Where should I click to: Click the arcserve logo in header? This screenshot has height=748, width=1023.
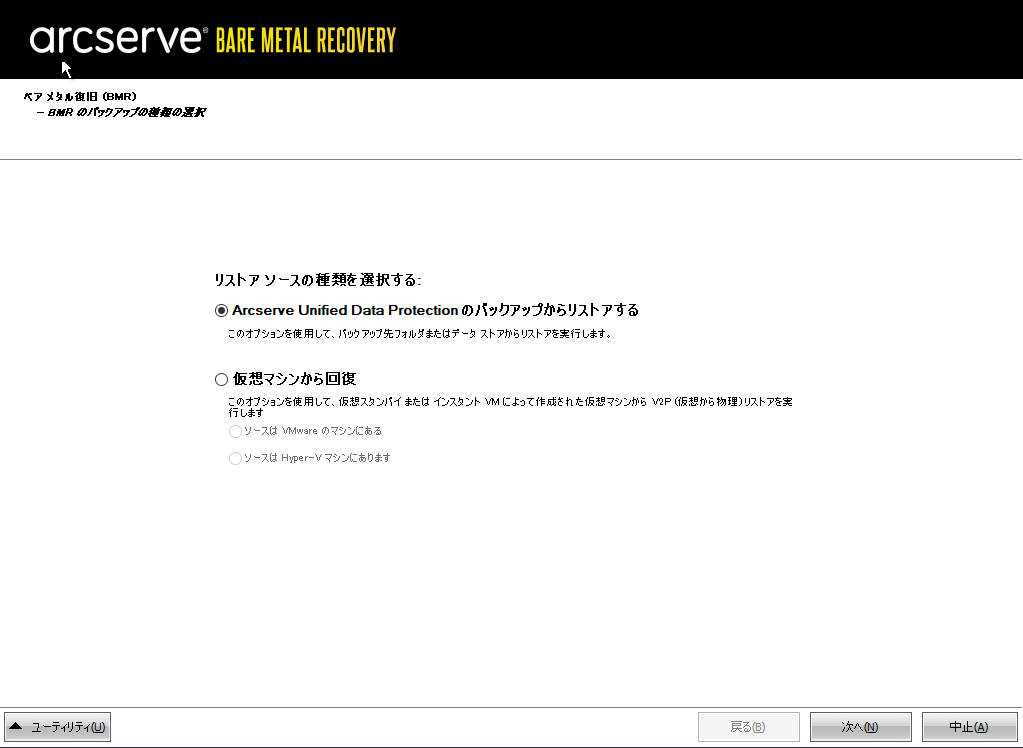click(119, 40)
